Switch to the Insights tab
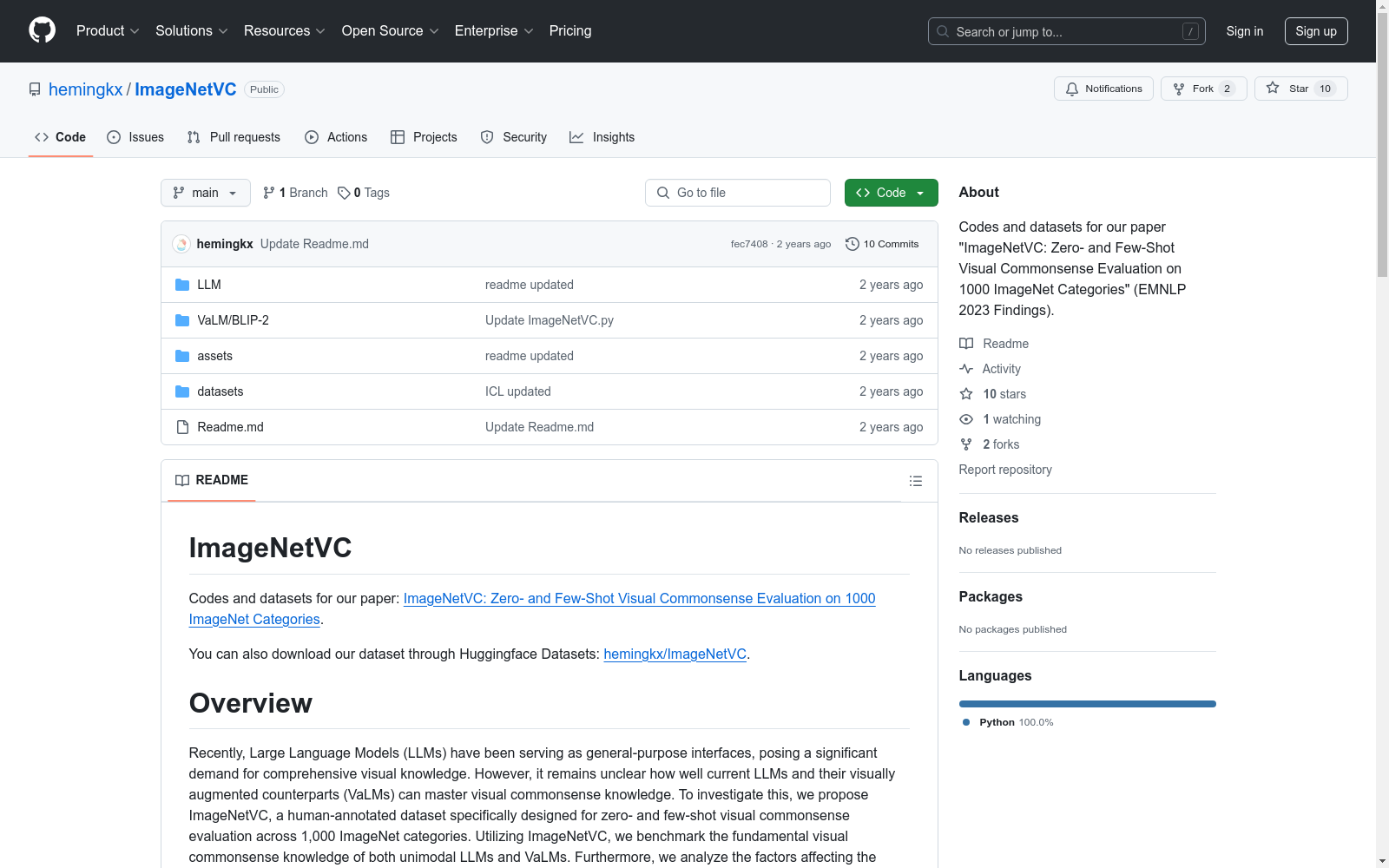 tap(602, 137)
